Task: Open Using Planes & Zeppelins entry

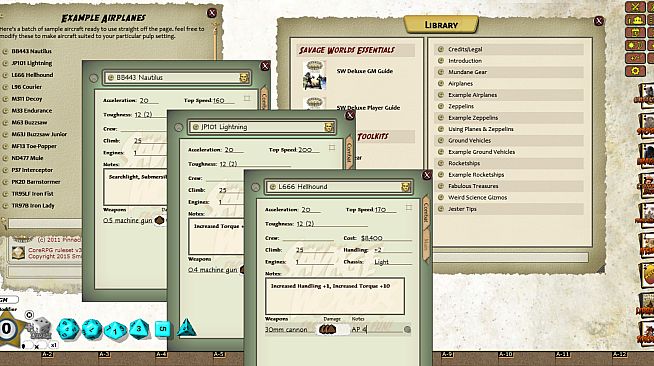Action: click(509, 129)
